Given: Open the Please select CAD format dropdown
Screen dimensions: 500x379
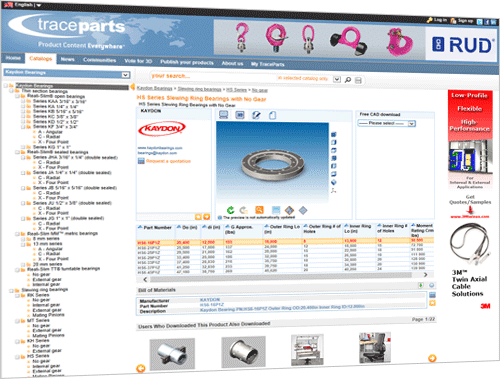Looking at the screenshot, I should pyautogui.click(x=412, y=124).
